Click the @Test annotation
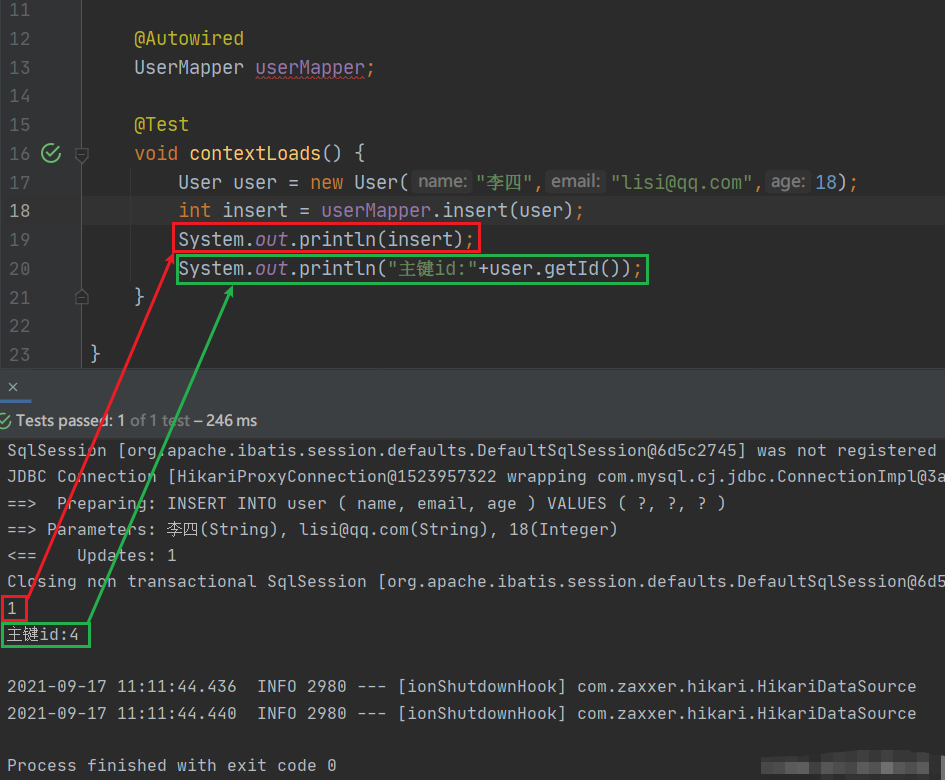The image size is (945, 780). point(162,125)
